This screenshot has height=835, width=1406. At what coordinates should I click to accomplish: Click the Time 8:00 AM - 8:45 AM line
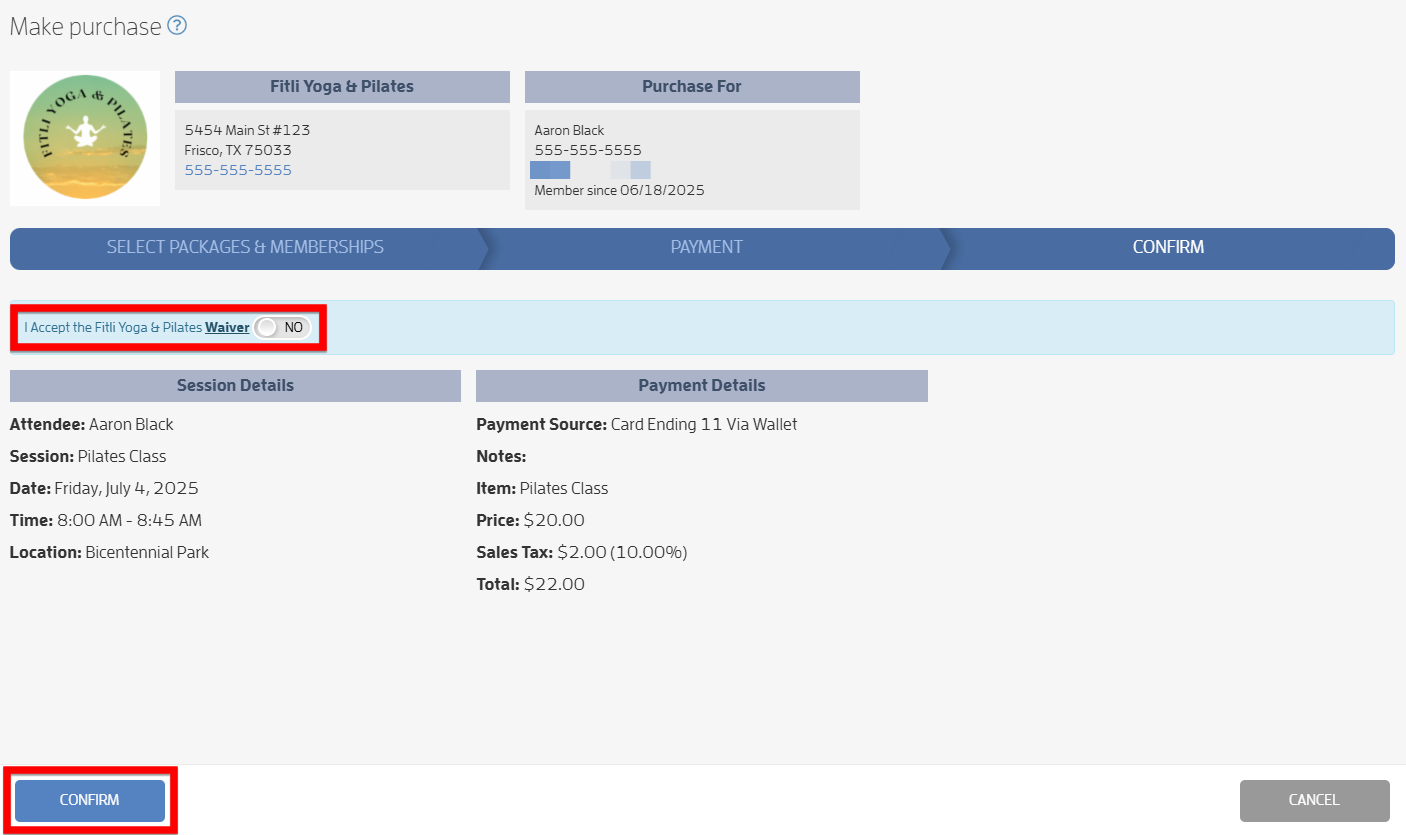[106, 521]
